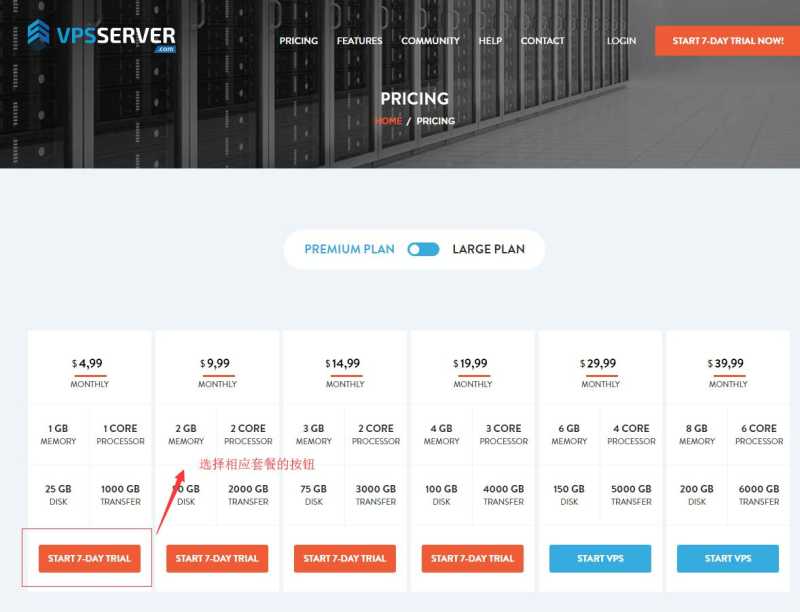800x612 pixels.
Task: Click the 8 GB Memory cell
Action: (x=696, y=435)
